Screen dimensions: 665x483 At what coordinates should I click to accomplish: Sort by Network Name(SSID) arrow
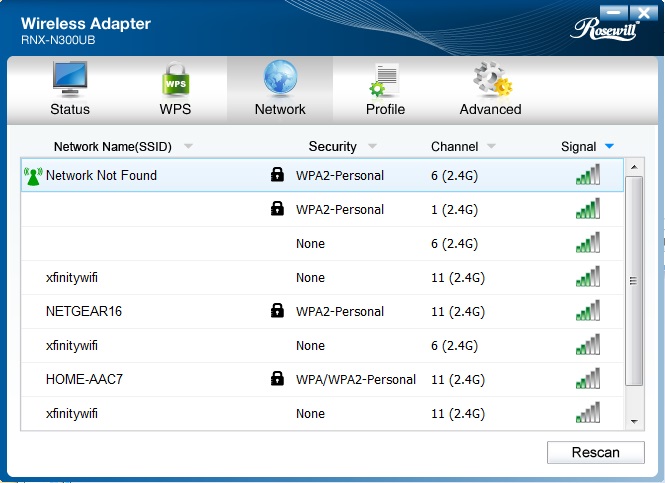(188, 146)
